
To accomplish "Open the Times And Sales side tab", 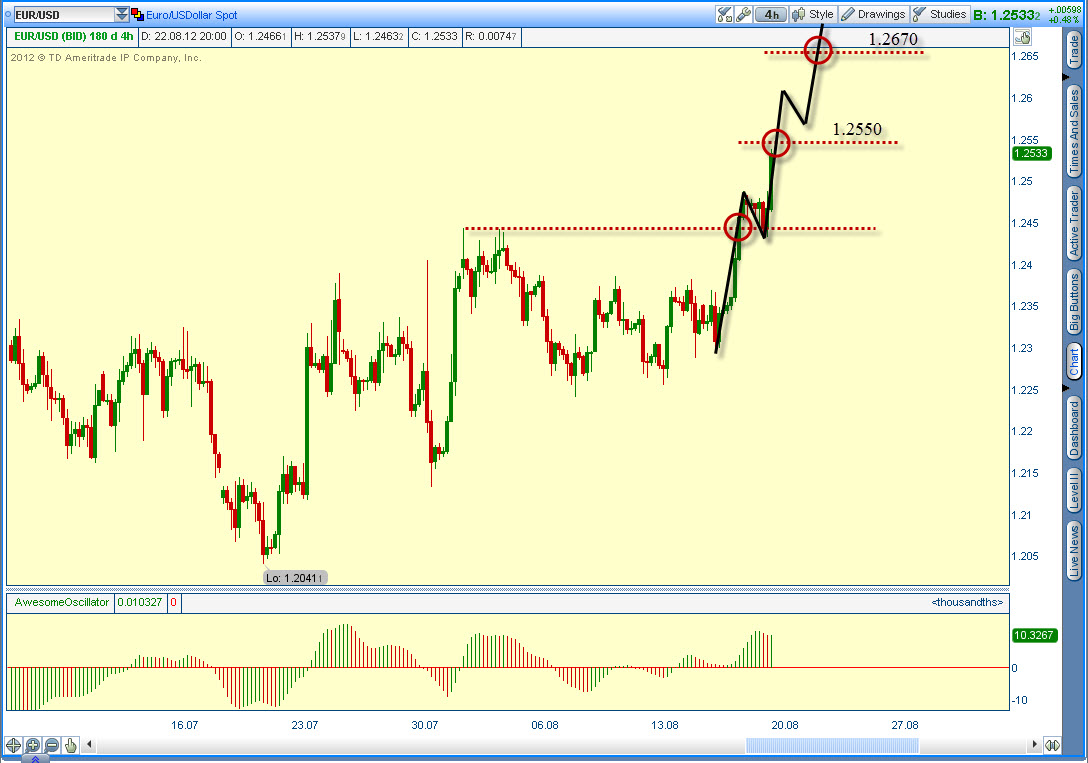I will coord(1074,131).
